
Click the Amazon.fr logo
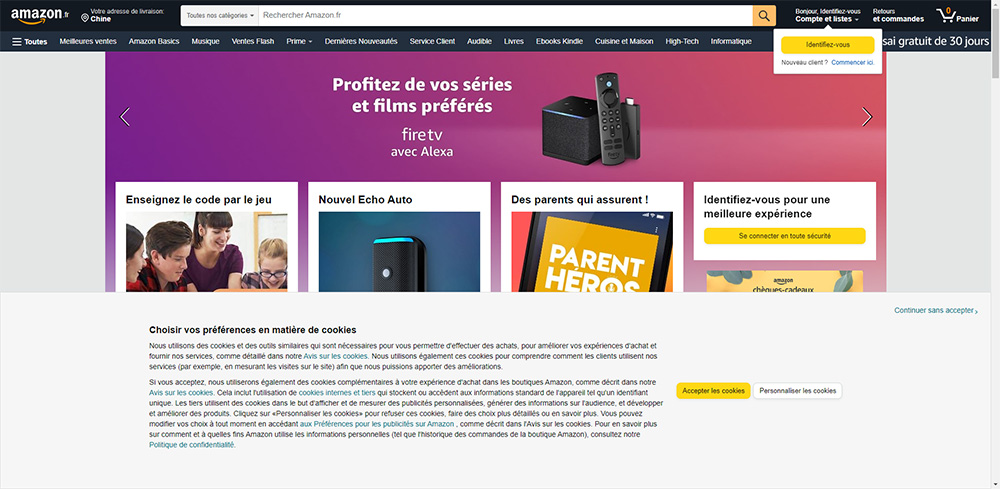click(x=39, y=15)
